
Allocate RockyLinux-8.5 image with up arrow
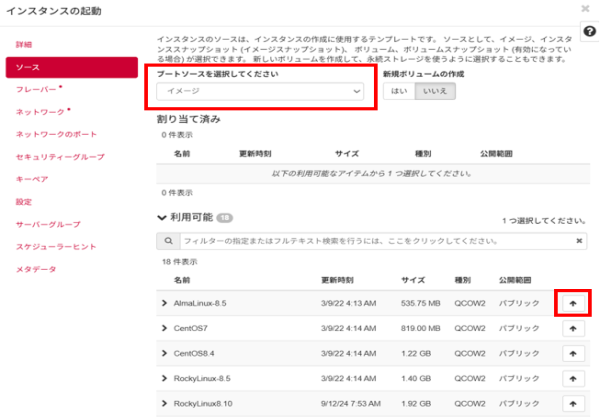[573, 379]
